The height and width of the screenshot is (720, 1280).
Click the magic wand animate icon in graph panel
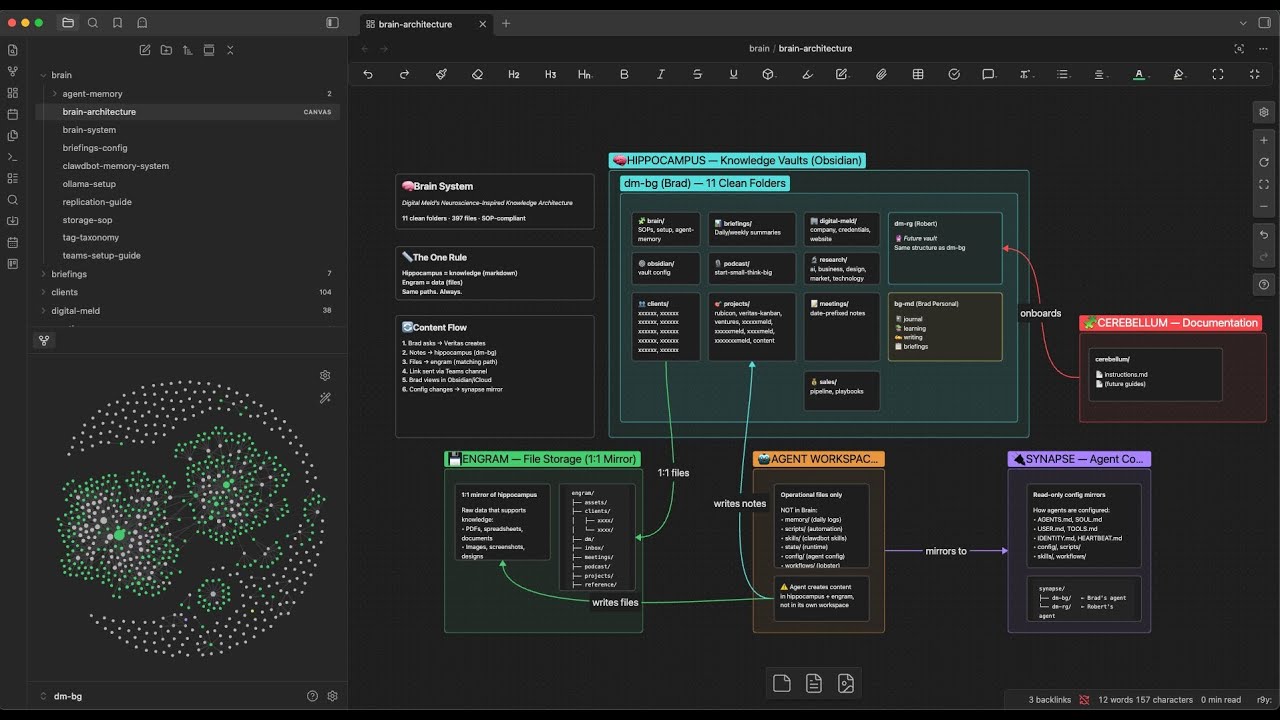click(x=325, y=398)
